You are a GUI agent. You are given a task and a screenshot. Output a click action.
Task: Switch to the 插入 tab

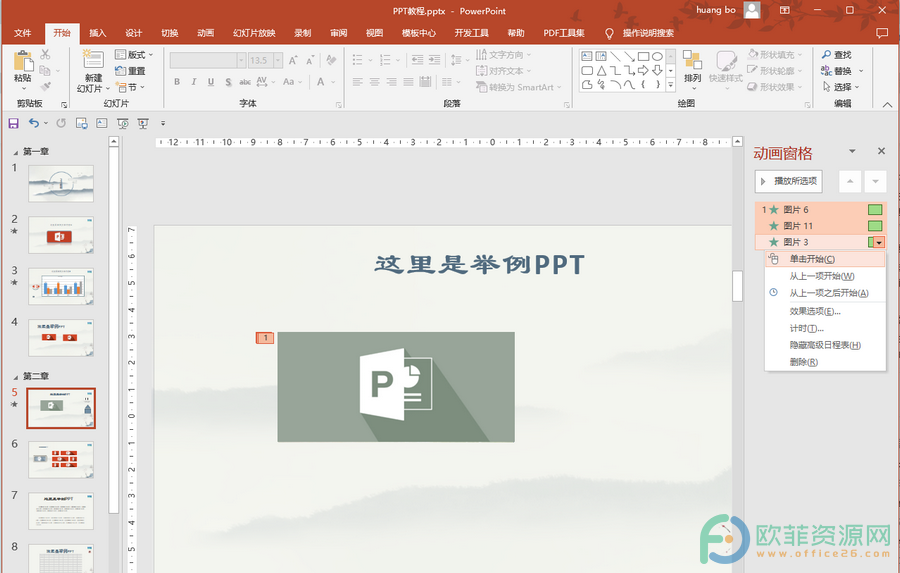pyautogui.click(x=98, y=33)
